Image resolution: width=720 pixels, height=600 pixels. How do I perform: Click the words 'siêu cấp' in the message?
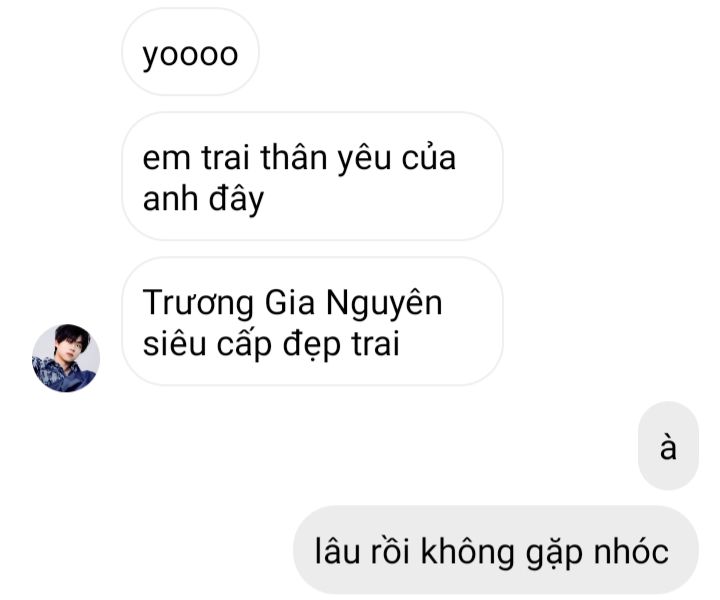[x=207, y=344]
